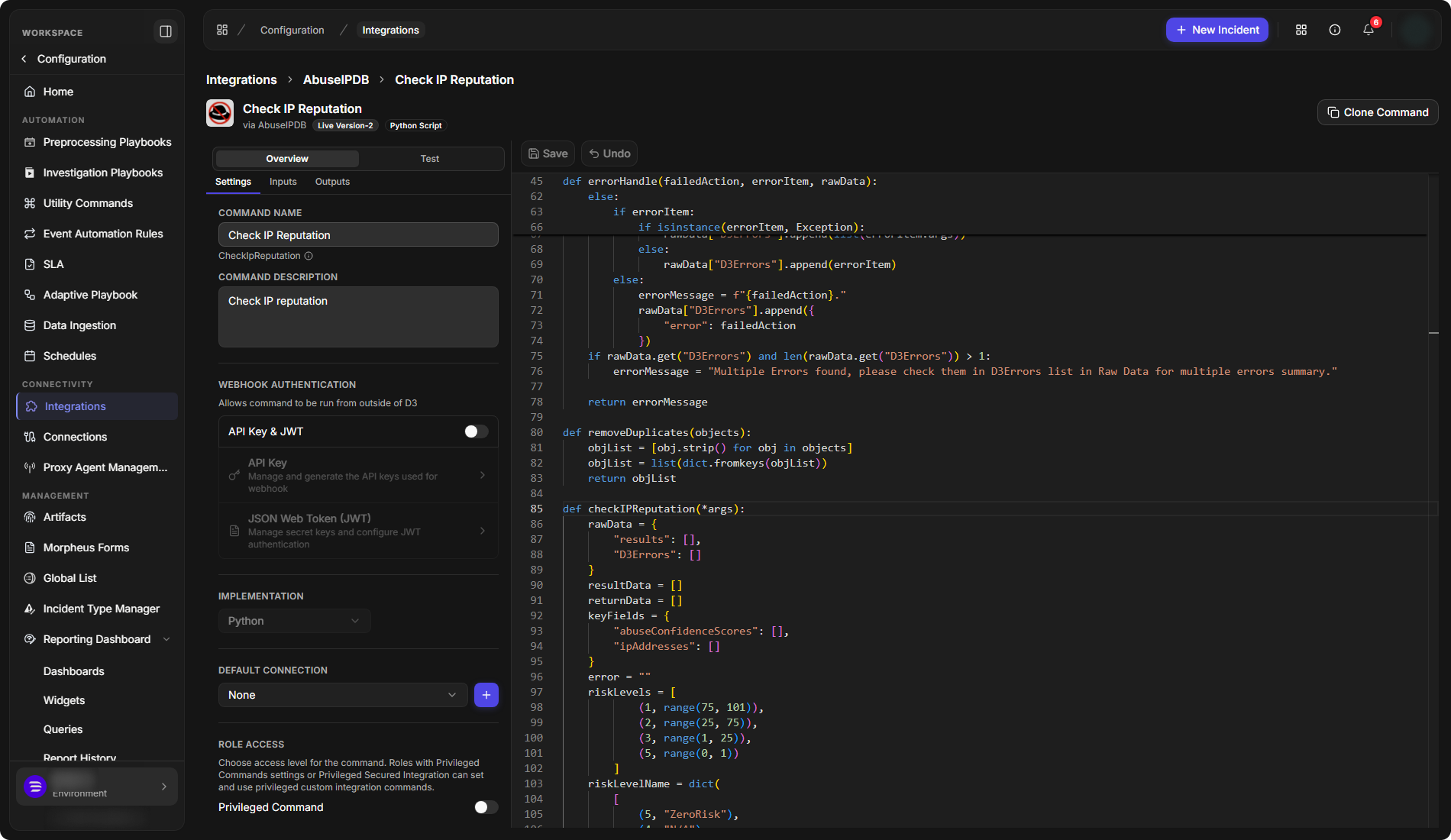Viewport: 1451px width, 840px height.
Task: Enable the Privileged Command switch
Action: [x=486, y=807]
